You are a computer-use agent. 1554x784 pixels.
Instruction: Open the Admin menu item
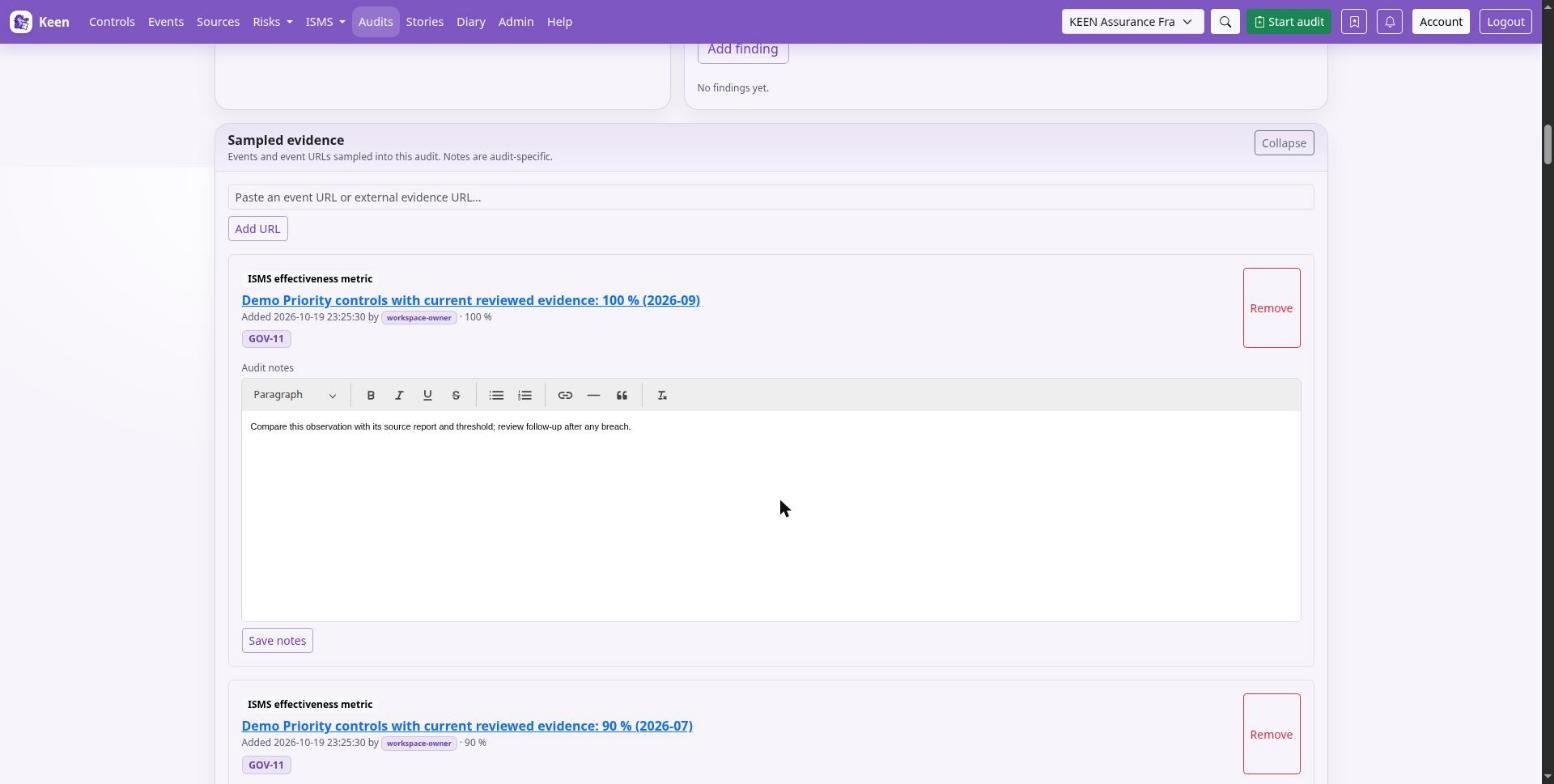tap(516, 21)
